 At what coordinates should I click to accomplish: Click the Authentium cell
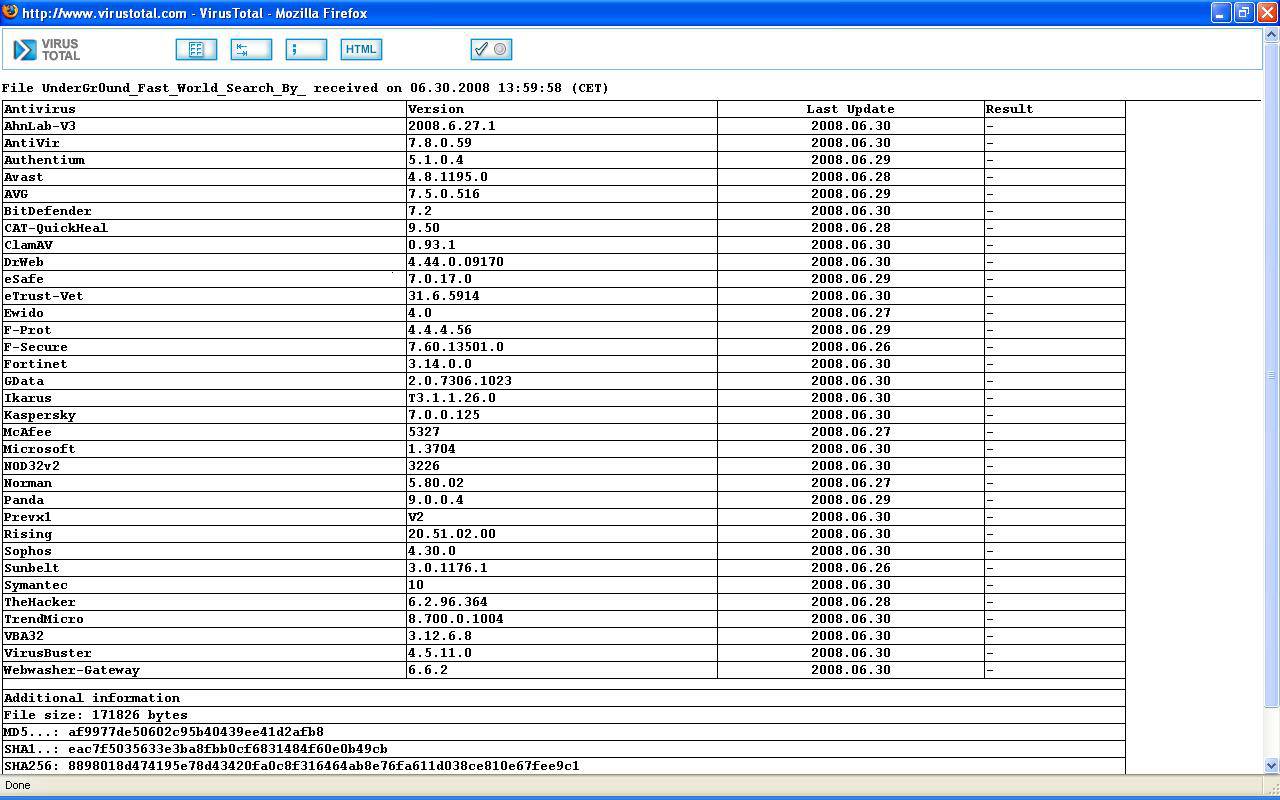point(44,160)
